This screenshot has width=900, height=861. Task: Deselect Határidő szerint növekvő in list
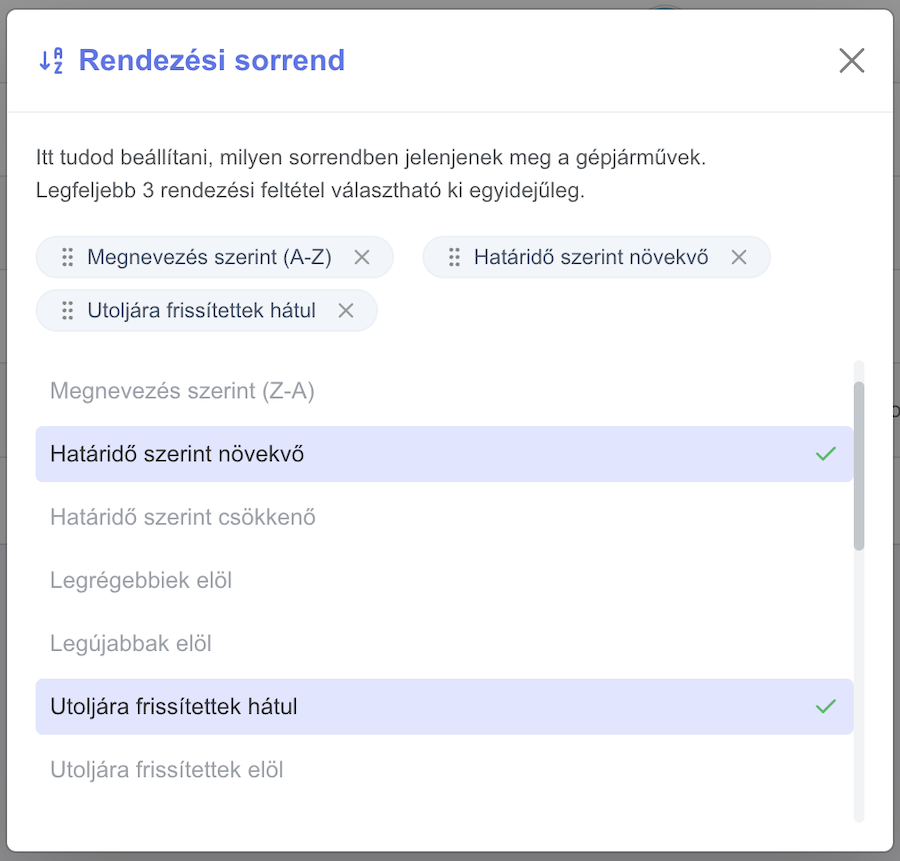[x=444, y=454]
